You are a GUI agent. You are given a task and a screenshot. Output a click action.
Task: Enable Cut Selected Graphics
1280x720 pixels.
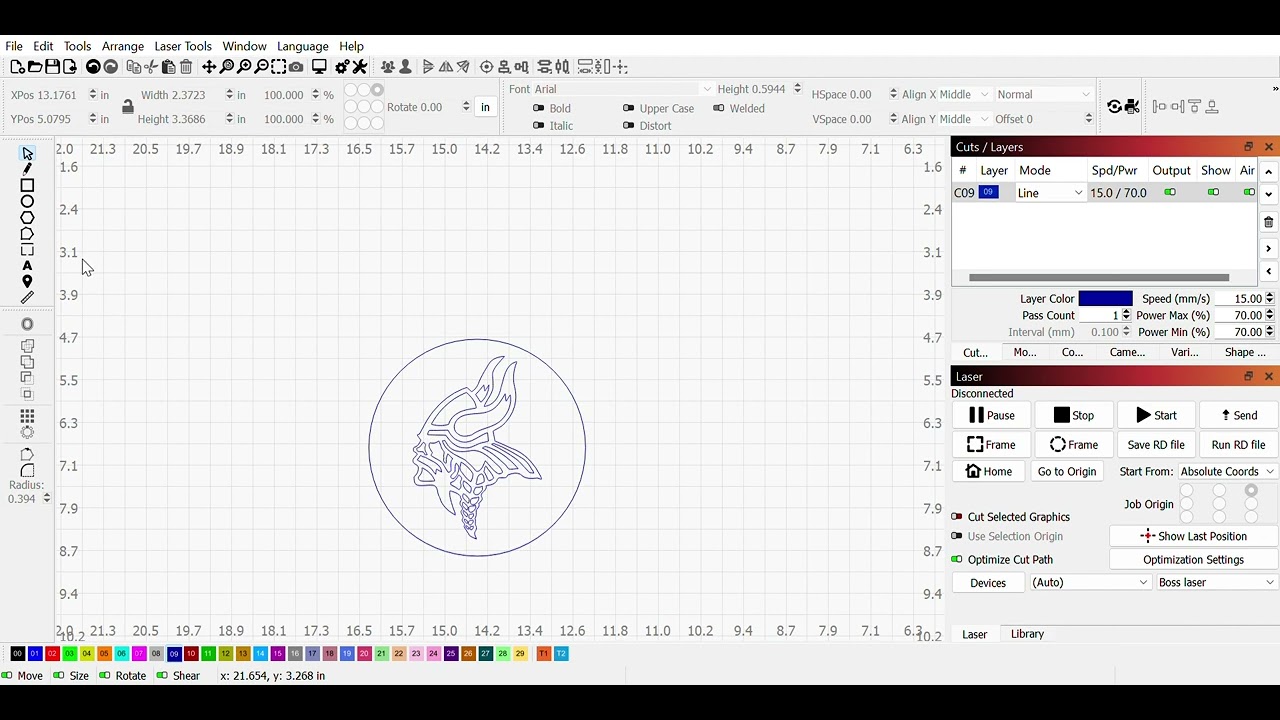coord(957,517)
